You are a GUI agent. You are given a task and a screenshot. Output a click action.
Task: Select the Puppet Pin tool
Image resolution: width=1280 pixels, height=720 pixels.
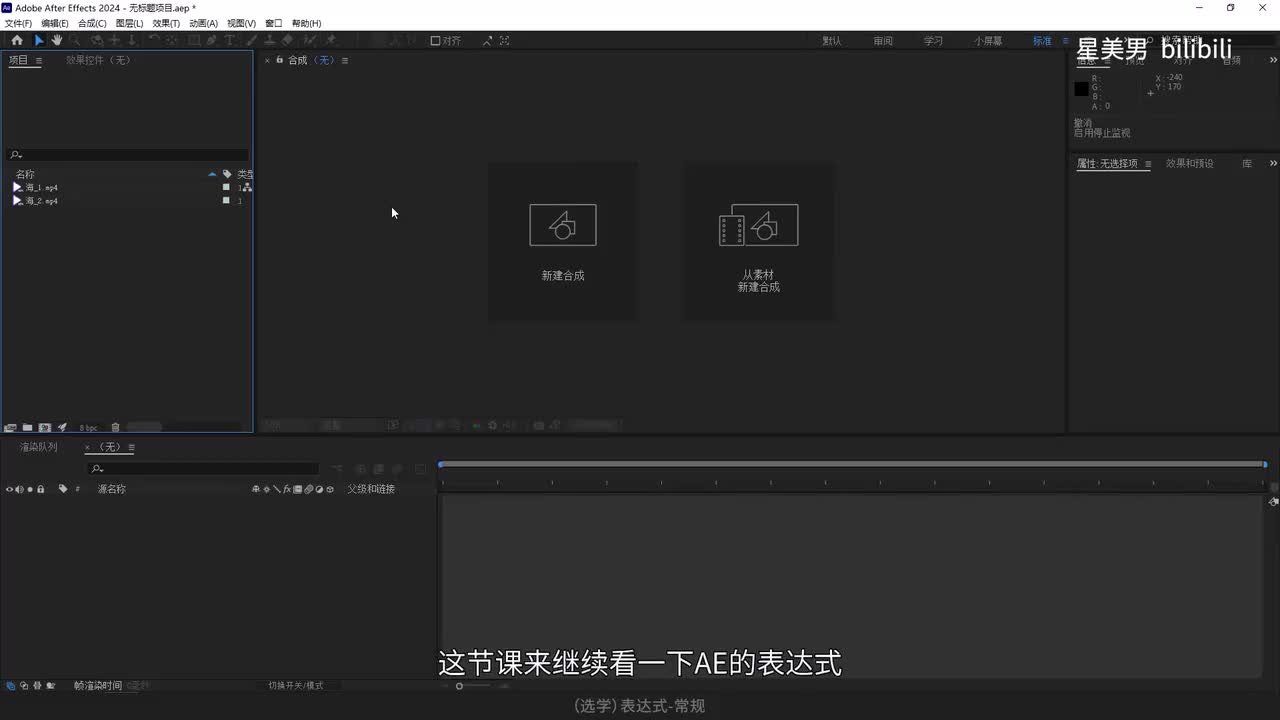[x=330, y=40]
